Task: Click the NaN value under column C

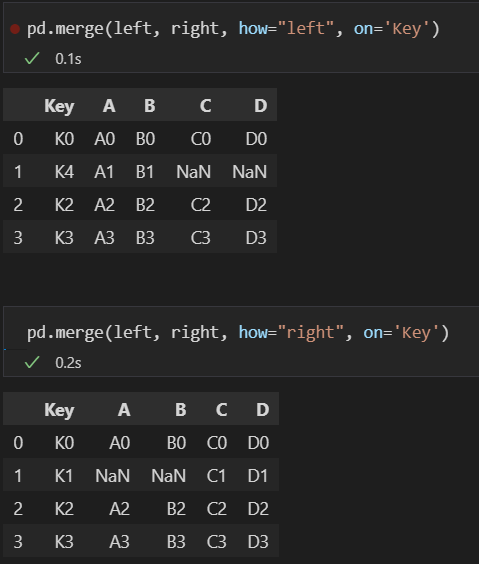Action: pos(193,172)
